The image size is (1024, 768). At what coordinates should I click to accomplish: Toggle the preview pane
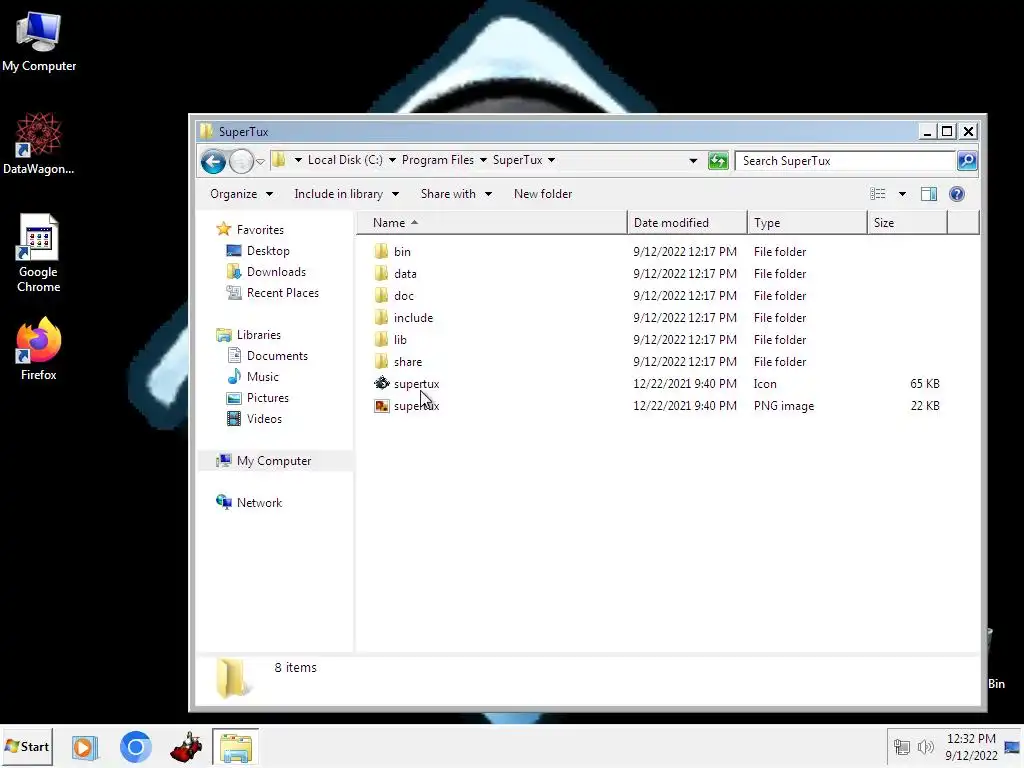(929, 194)
